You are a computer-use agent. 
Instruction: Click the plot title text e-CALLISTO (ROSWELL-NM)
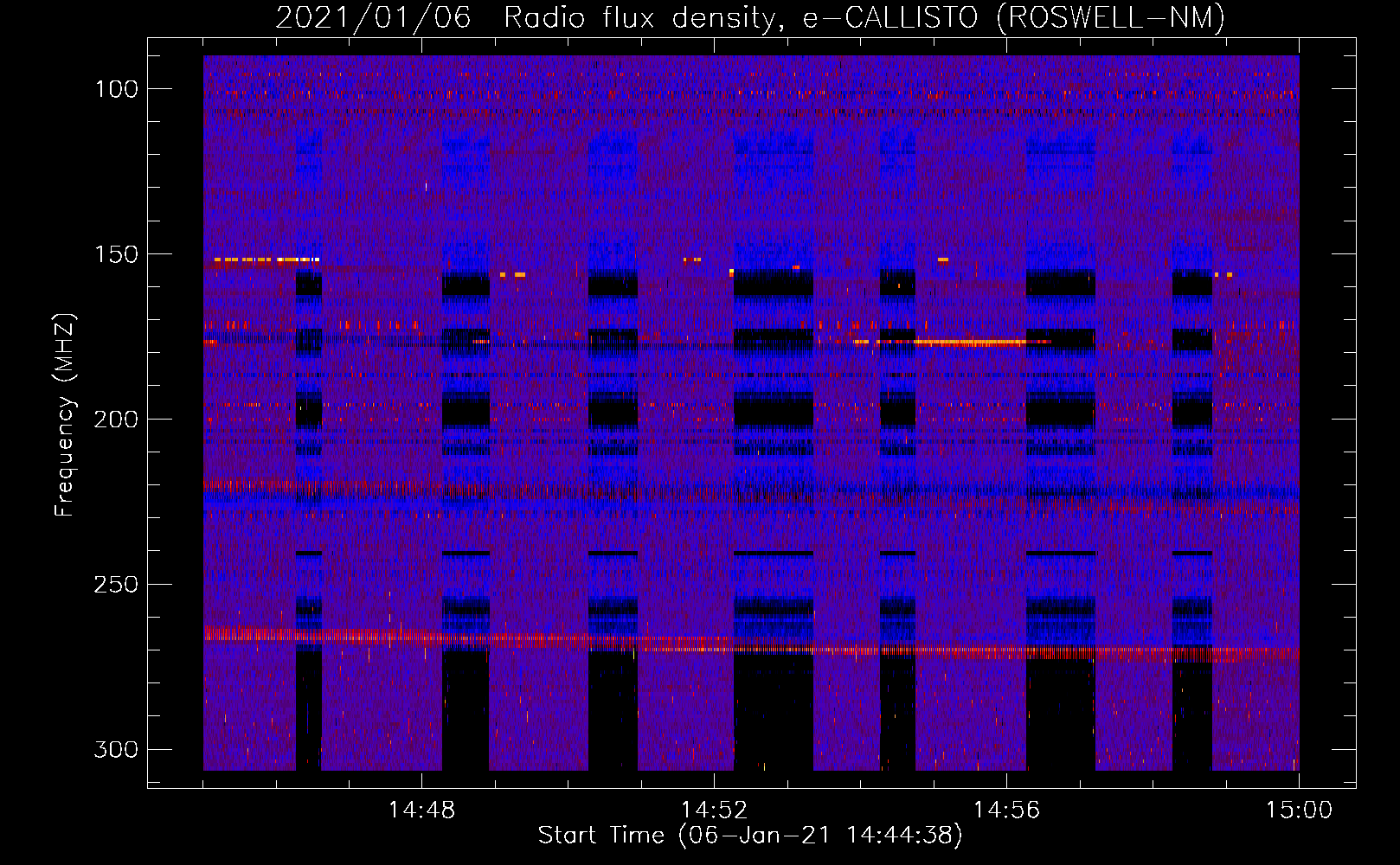tap(1014, 17)
